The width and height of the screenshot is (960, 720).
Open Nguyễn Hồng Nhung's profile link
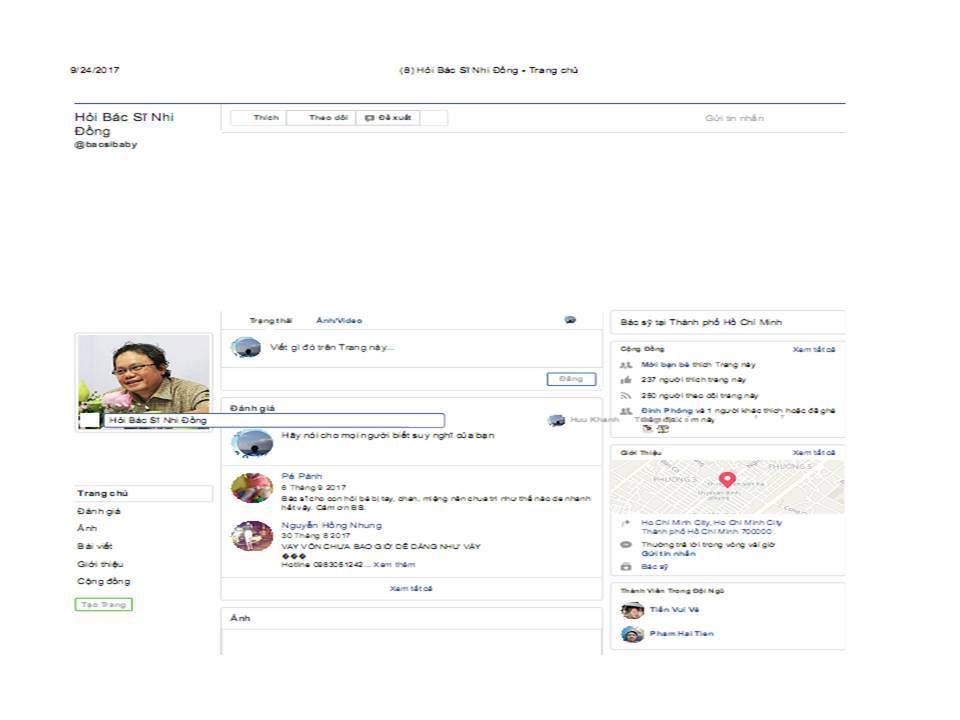[x=331, y=525]
